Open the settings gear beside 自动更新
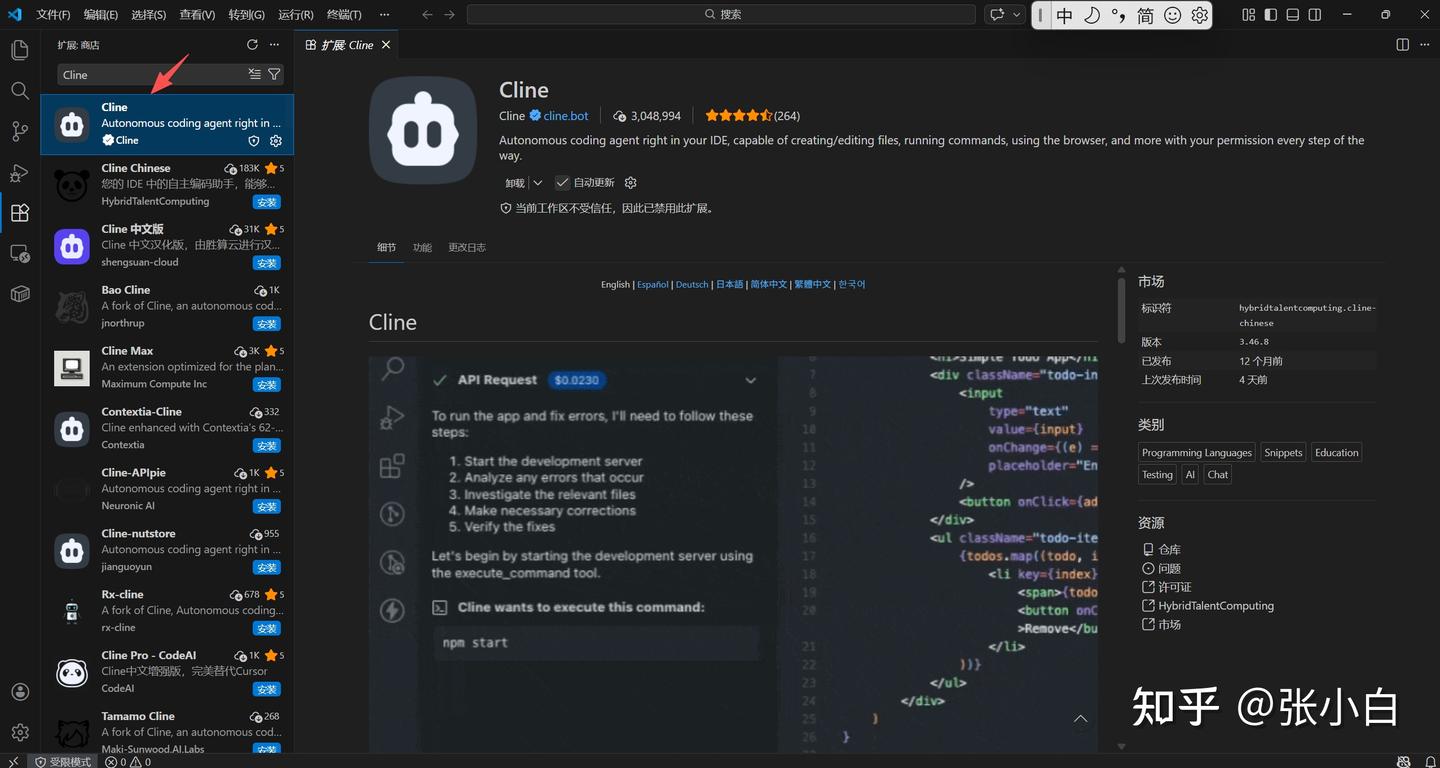 click(630, 183)
